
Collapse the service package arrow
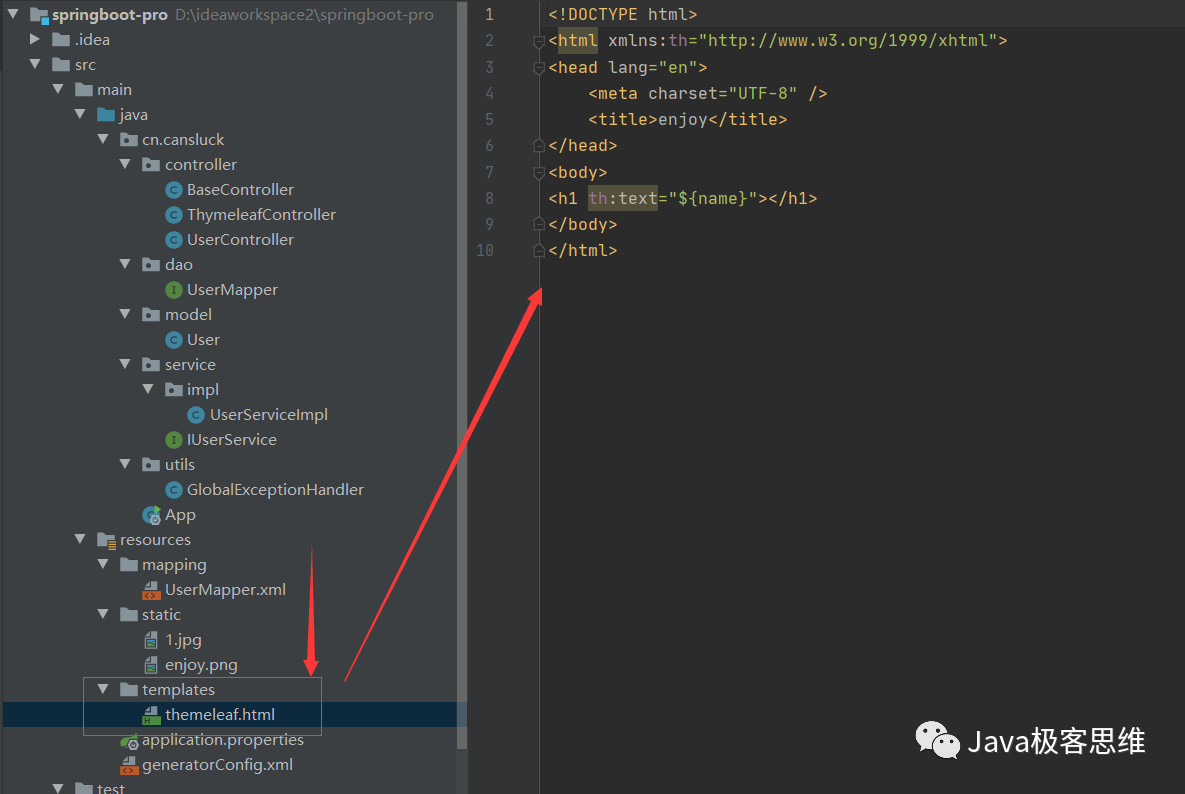125,364
